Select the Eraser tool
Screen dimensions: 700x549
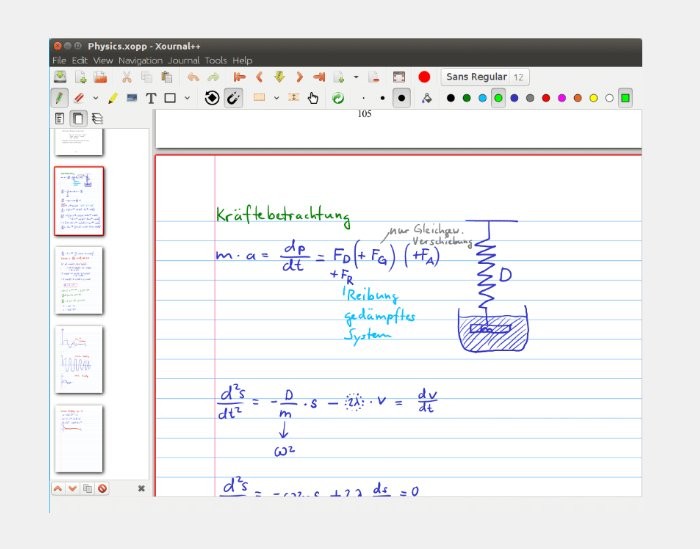[81, 98]
